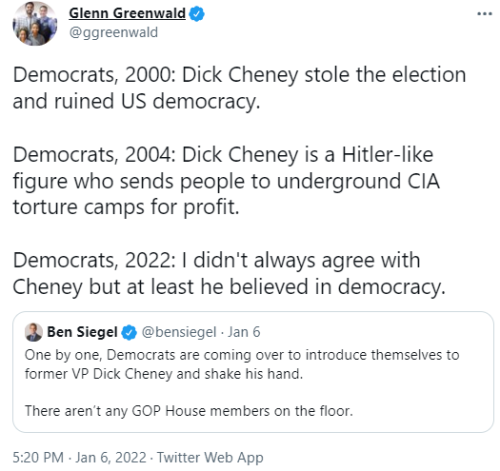Screen dimensions: 500x471
Task: Open the three-dot more options menu
Action: click(485, 14)
